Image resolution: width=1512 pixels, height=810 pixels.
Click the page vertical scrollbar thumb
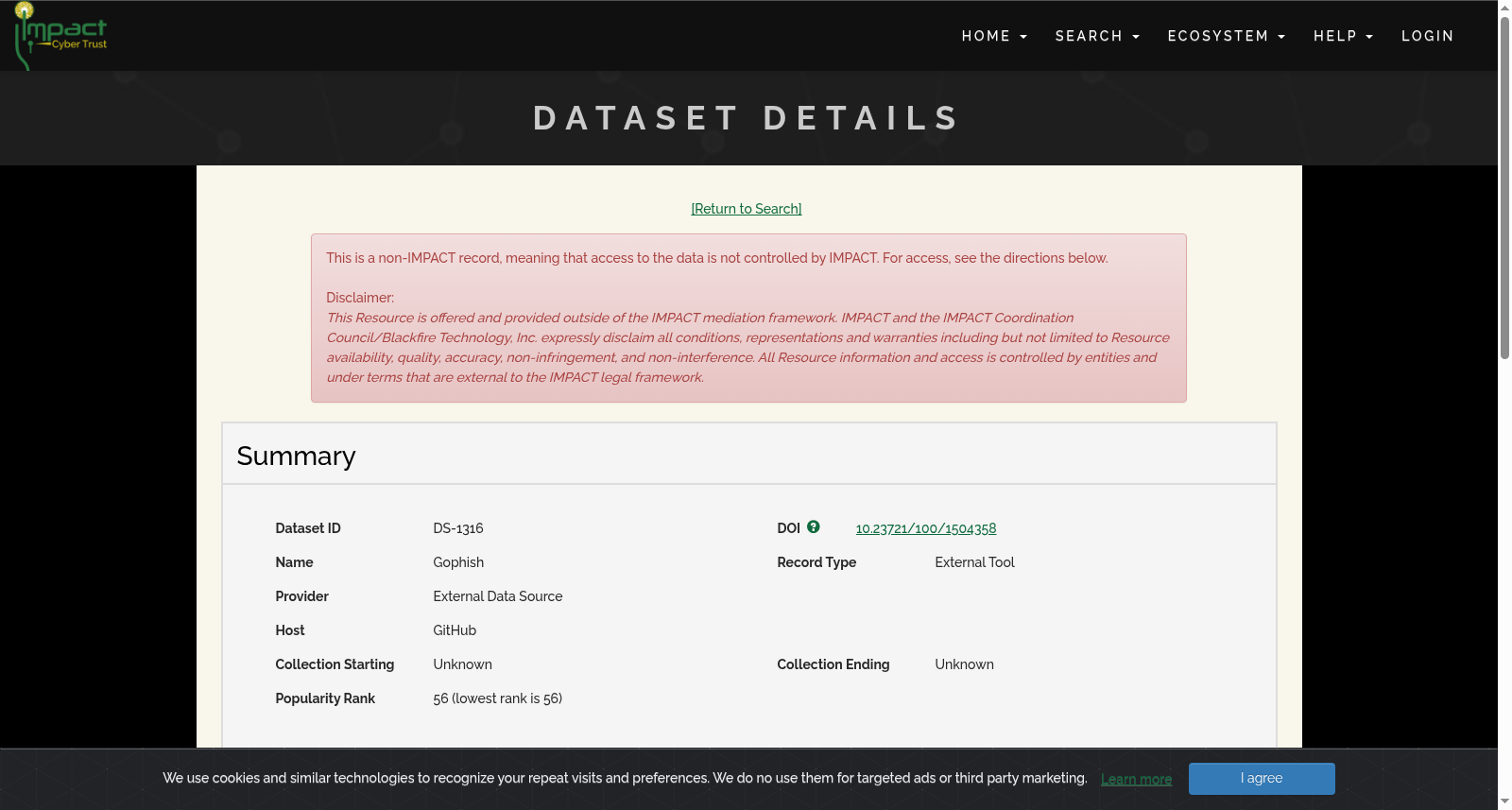(x=1504, y=187)
